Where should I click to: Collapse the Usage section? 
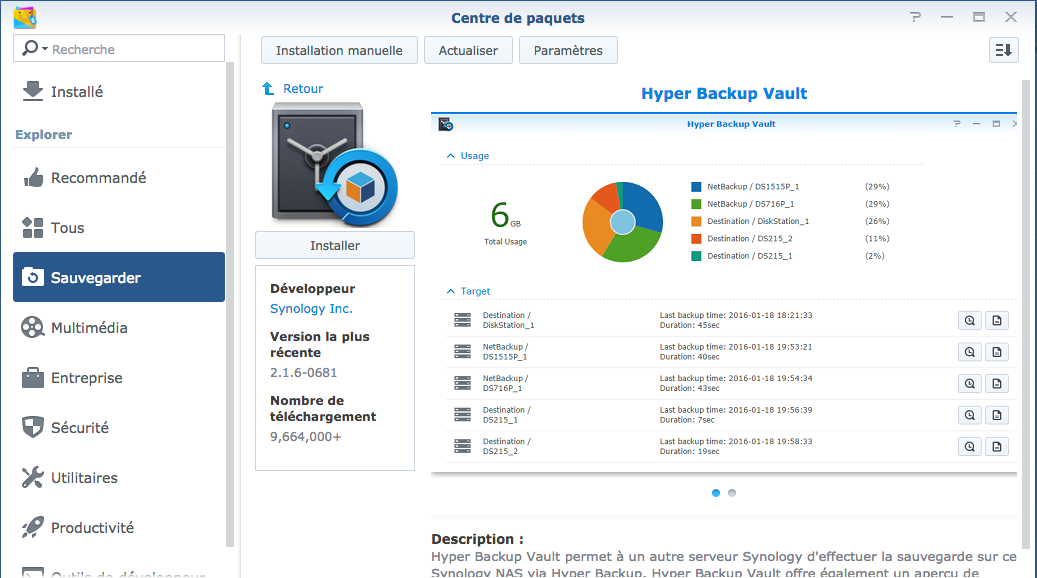click(x=450, y=156)
